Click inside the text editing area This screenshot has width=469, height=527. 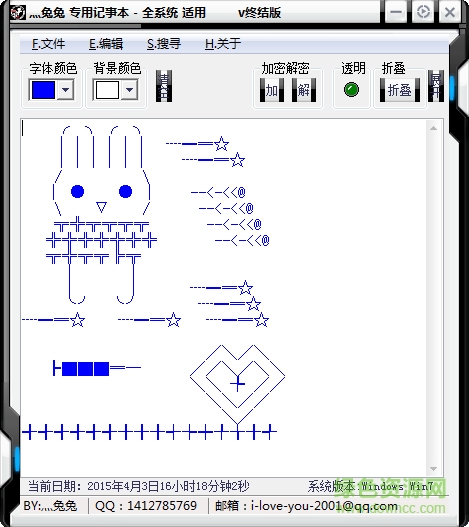pos(223,297)
